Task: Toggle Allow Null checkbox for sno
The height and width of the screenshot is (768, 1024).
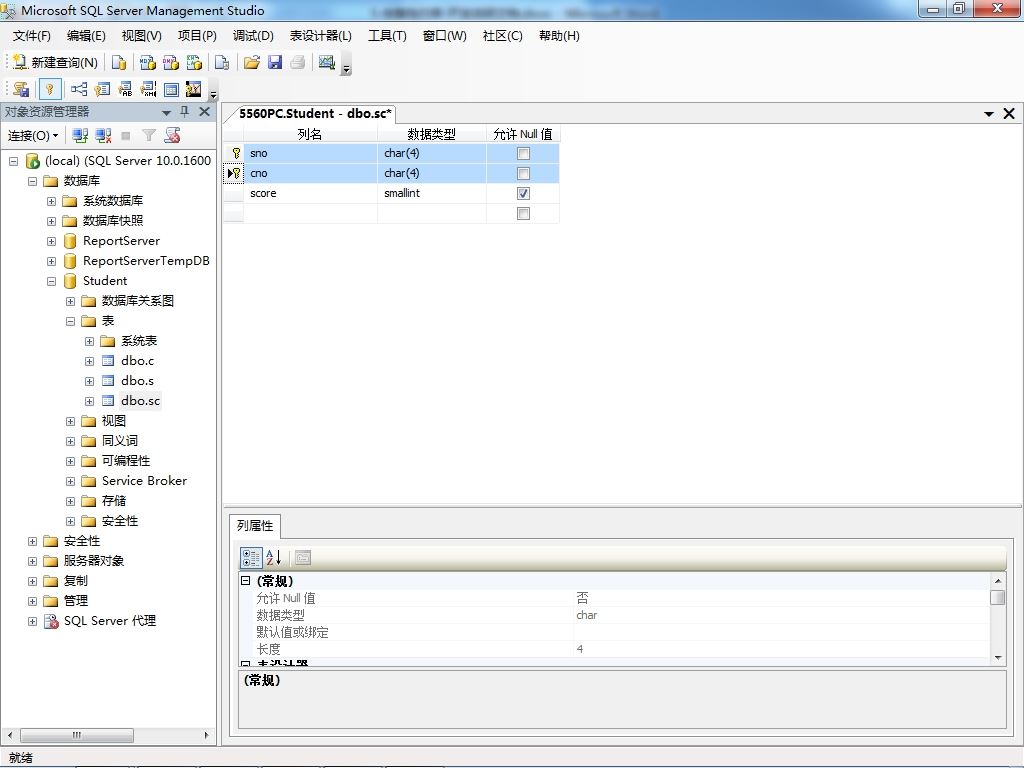Action: [x=523, y=153]
